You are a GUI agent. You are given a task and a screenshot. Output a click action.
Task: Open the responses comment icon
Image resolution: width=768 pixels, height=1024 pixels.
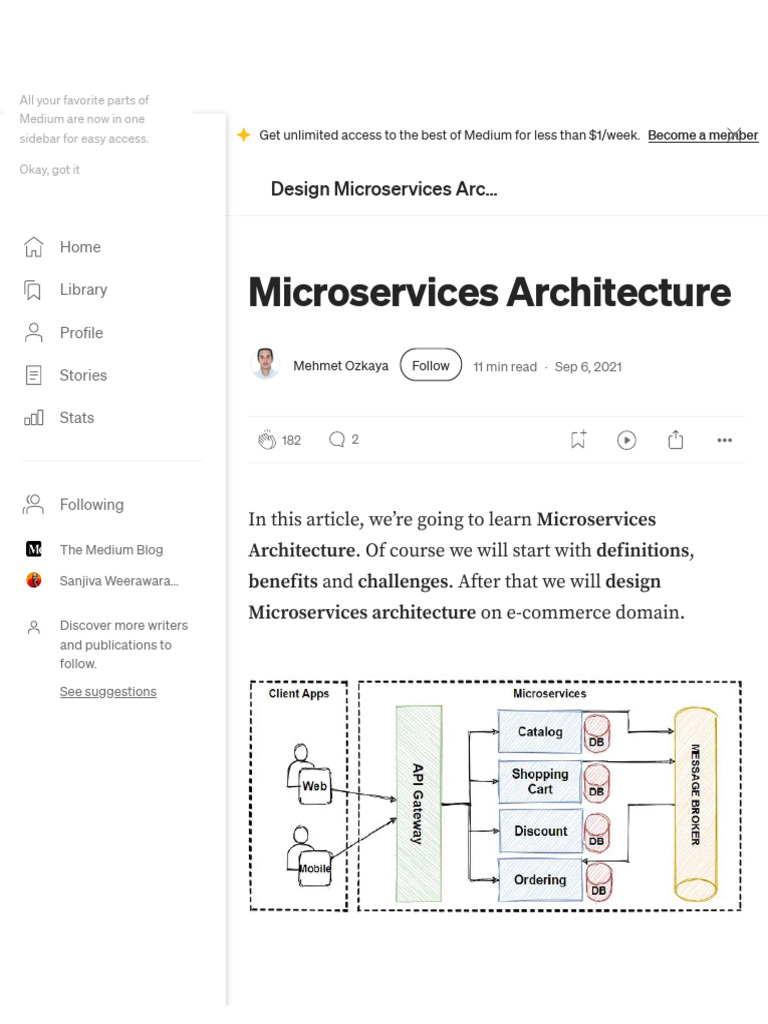[336, 440]
